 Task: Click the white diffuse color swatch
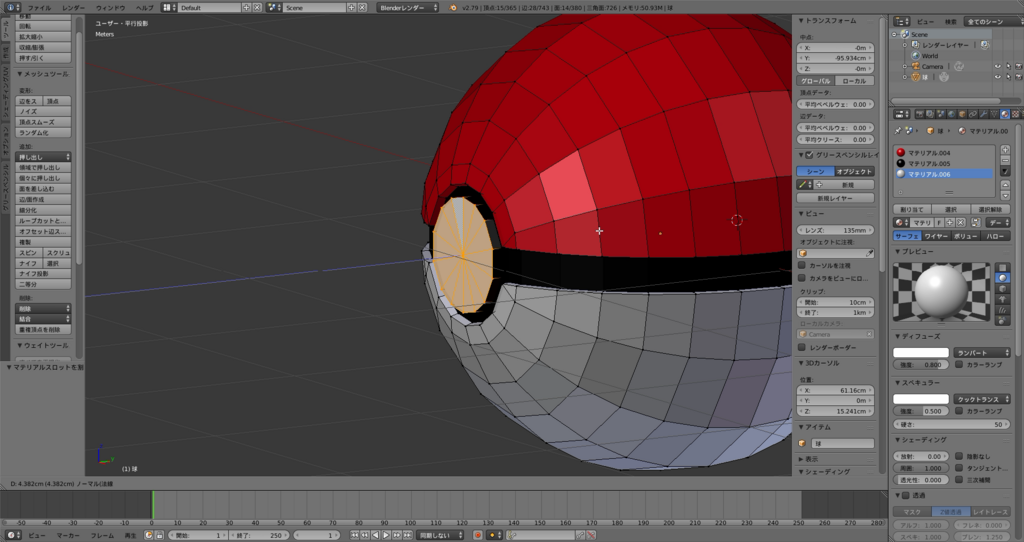point(920,352)
